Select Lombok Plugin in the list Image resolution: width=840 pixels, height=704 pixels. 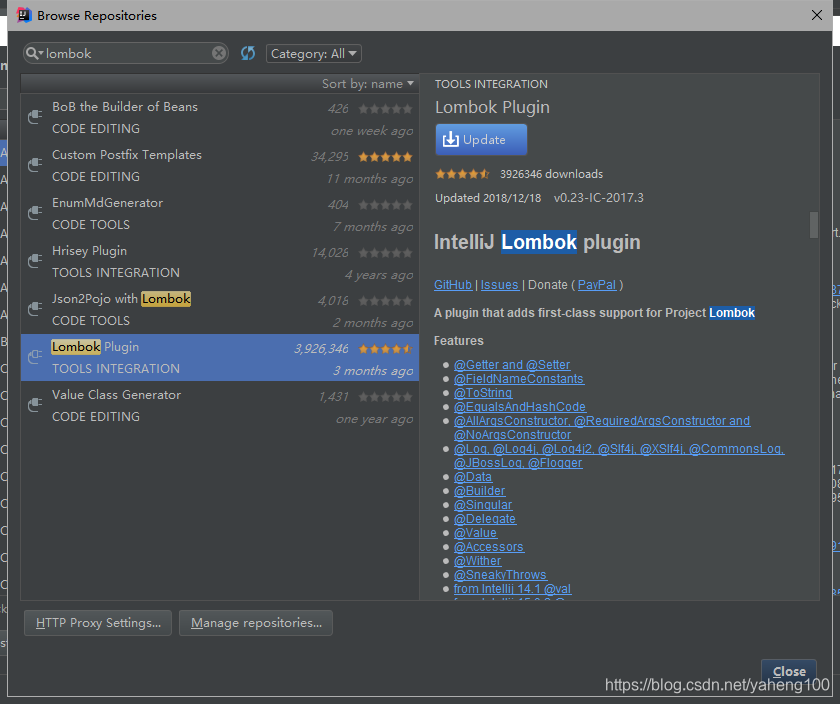tap(220, 357)
